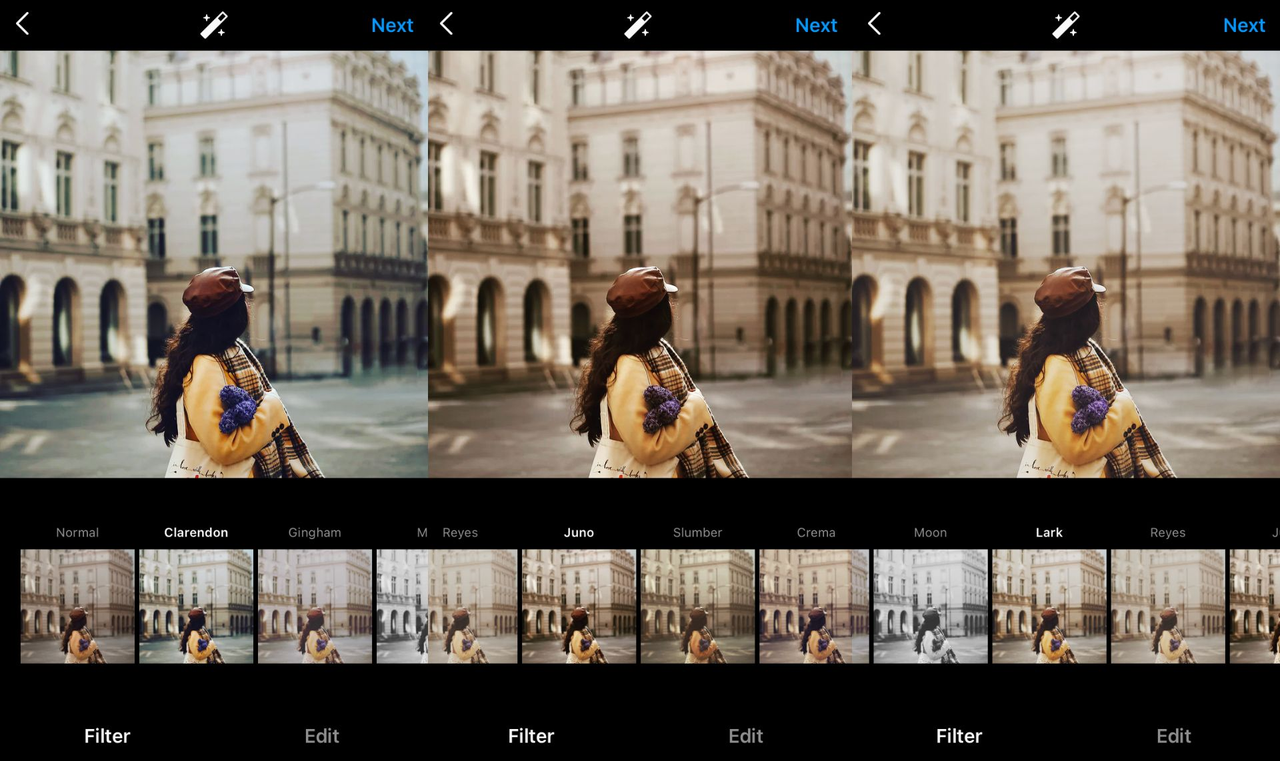Image resolution: width=1280 pixels, height=761 pixels.
Task: Apply the Crema filter
Action: (x=815, y=605)
